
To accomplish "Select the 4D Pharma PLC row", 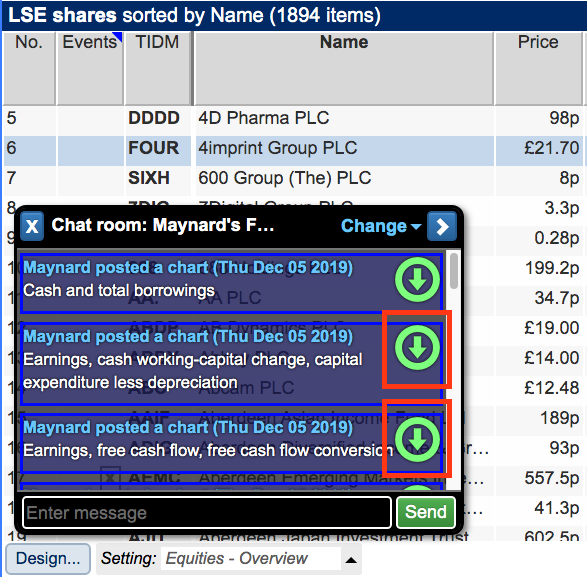I will (293, 118).
